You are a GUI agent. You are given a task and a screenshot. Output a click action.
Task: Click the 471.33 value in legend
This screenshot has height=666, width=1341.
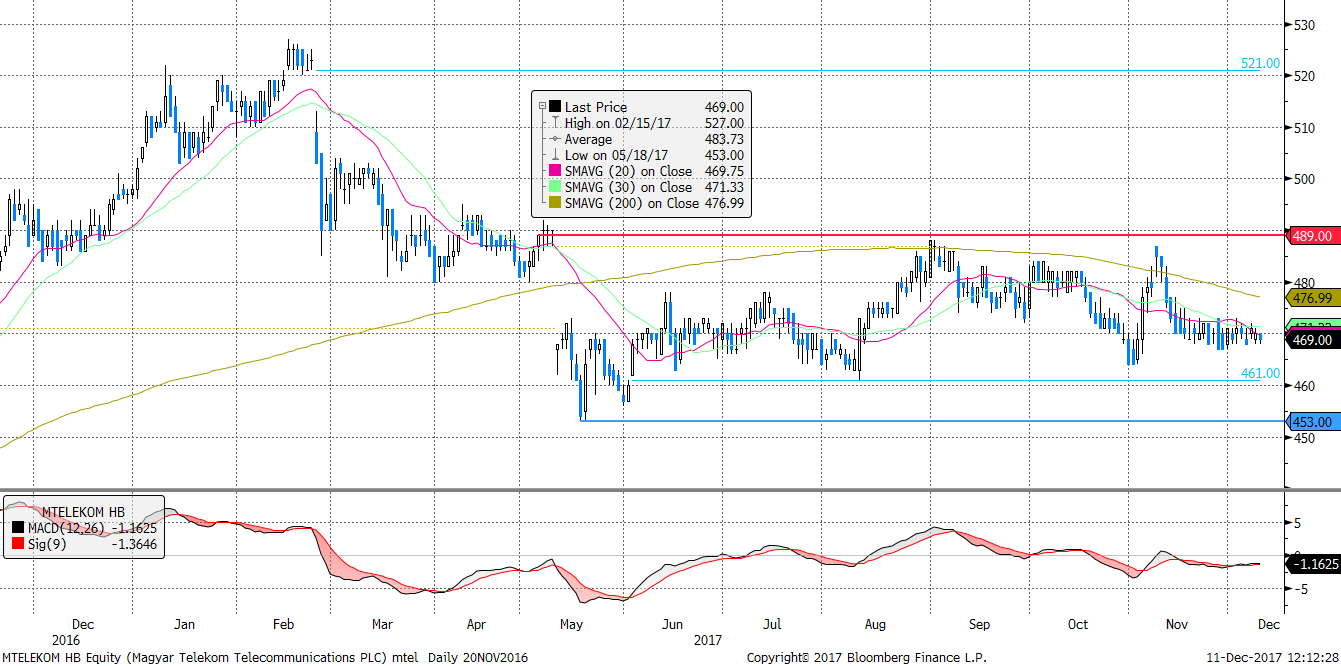724,187
